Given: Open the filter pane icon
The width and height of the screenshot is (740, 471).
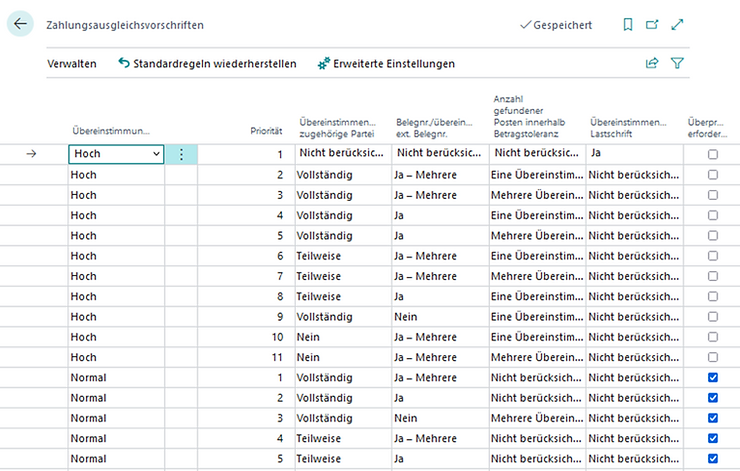Looking at the screenshot, I should [678, 63].
